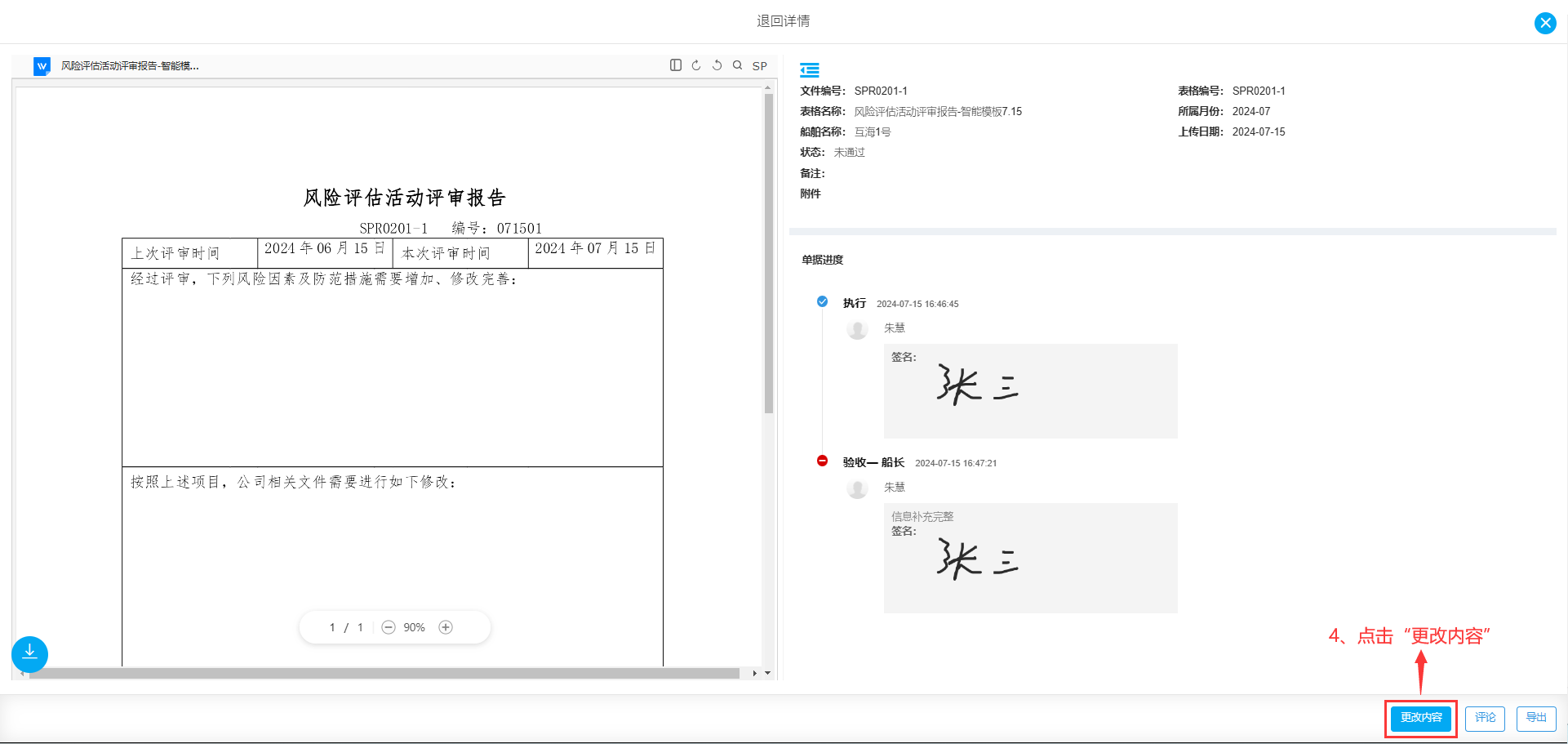Click the 评论 button
The height and width of the screenshot is (744, 1568).
click(x=1485, y=718)
